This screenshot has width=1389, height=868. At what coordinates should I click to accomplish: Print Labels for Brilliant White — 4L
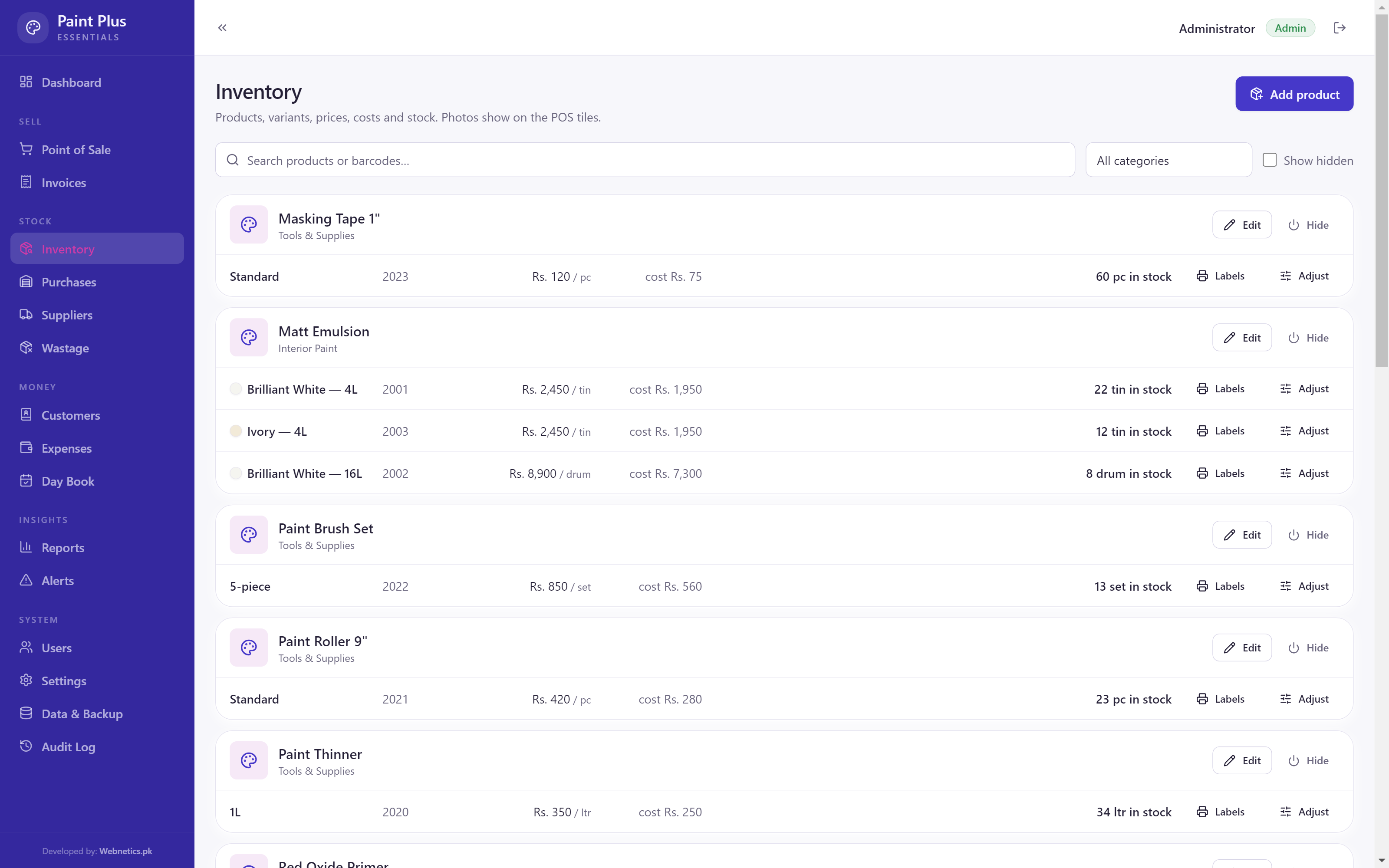pos(1220,389)
